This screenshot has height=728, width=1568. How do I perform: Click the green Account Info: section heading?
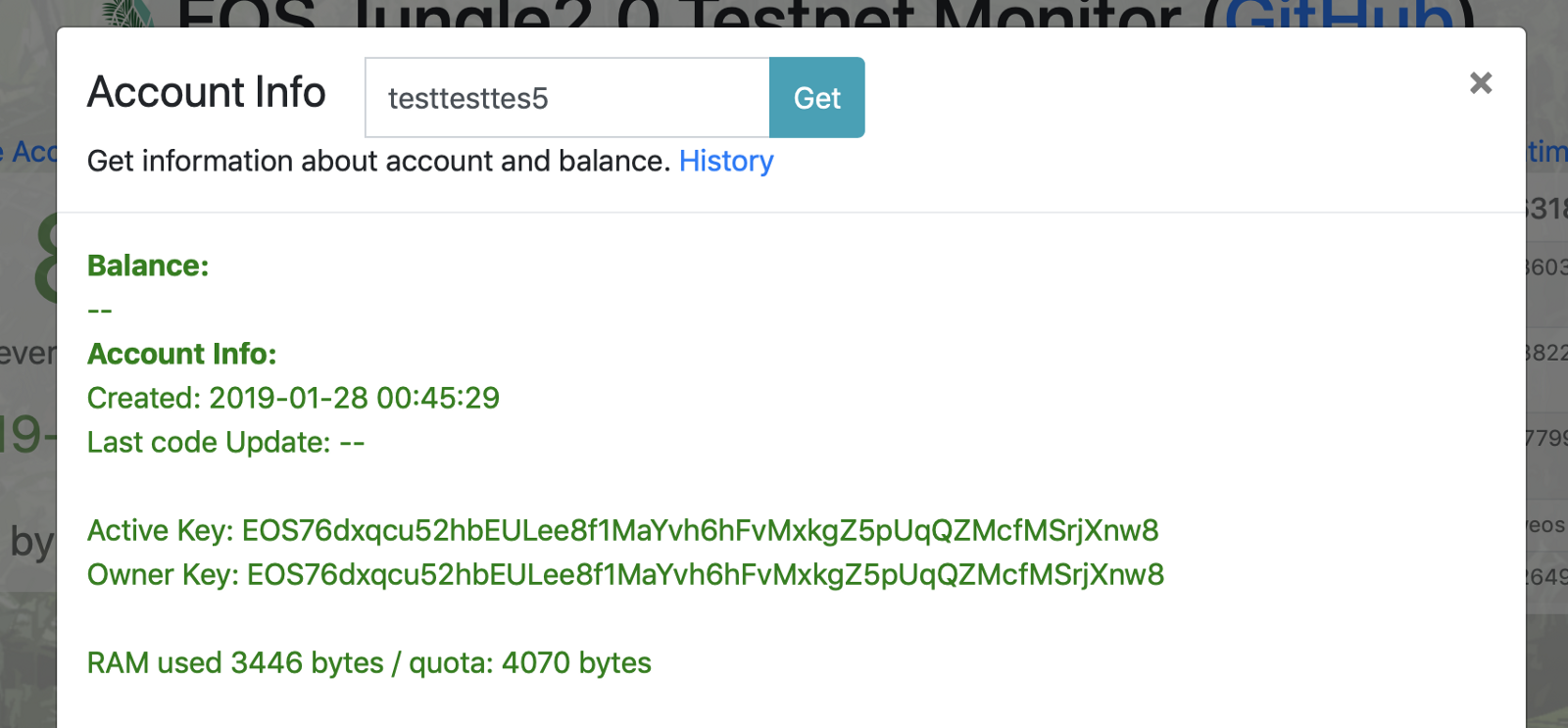point(181,354)
